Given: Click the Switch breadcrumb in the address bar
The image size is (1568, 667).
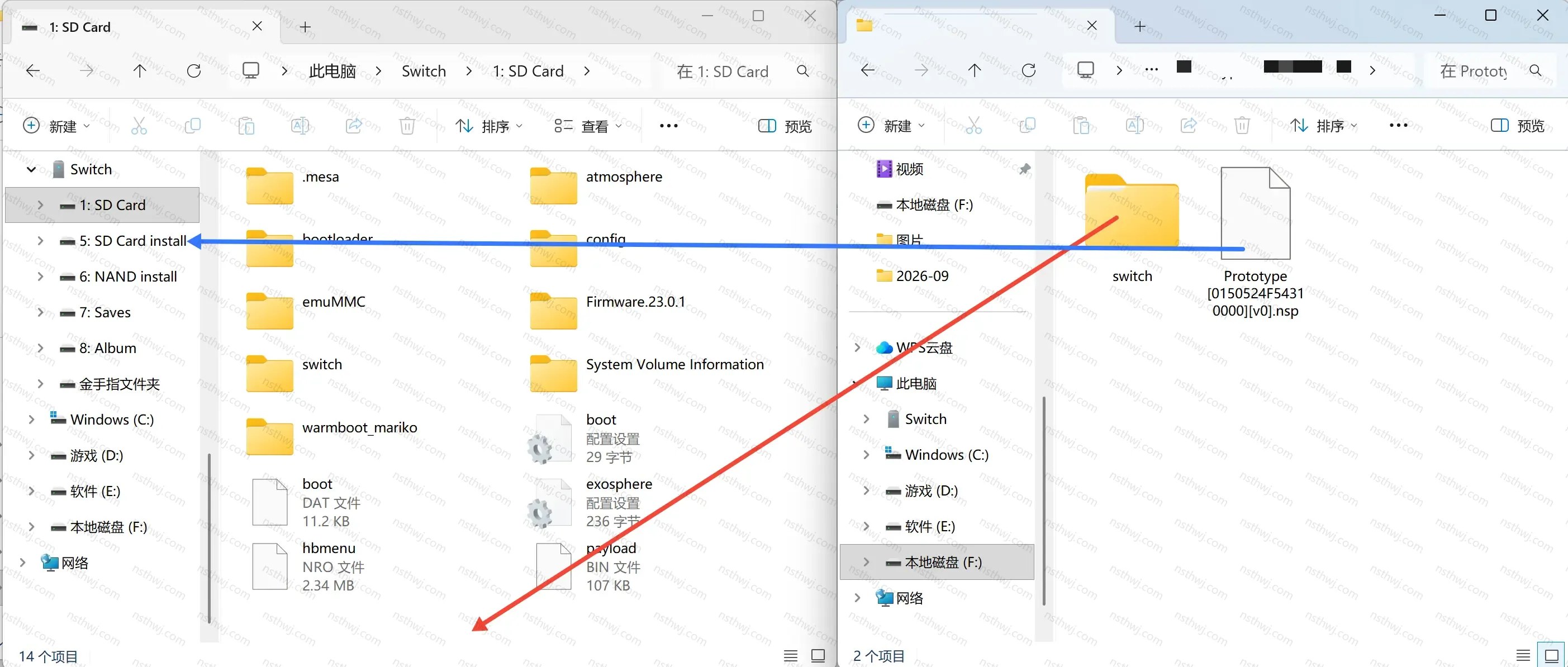Looking at the screenshot, I should coord(424,71).
